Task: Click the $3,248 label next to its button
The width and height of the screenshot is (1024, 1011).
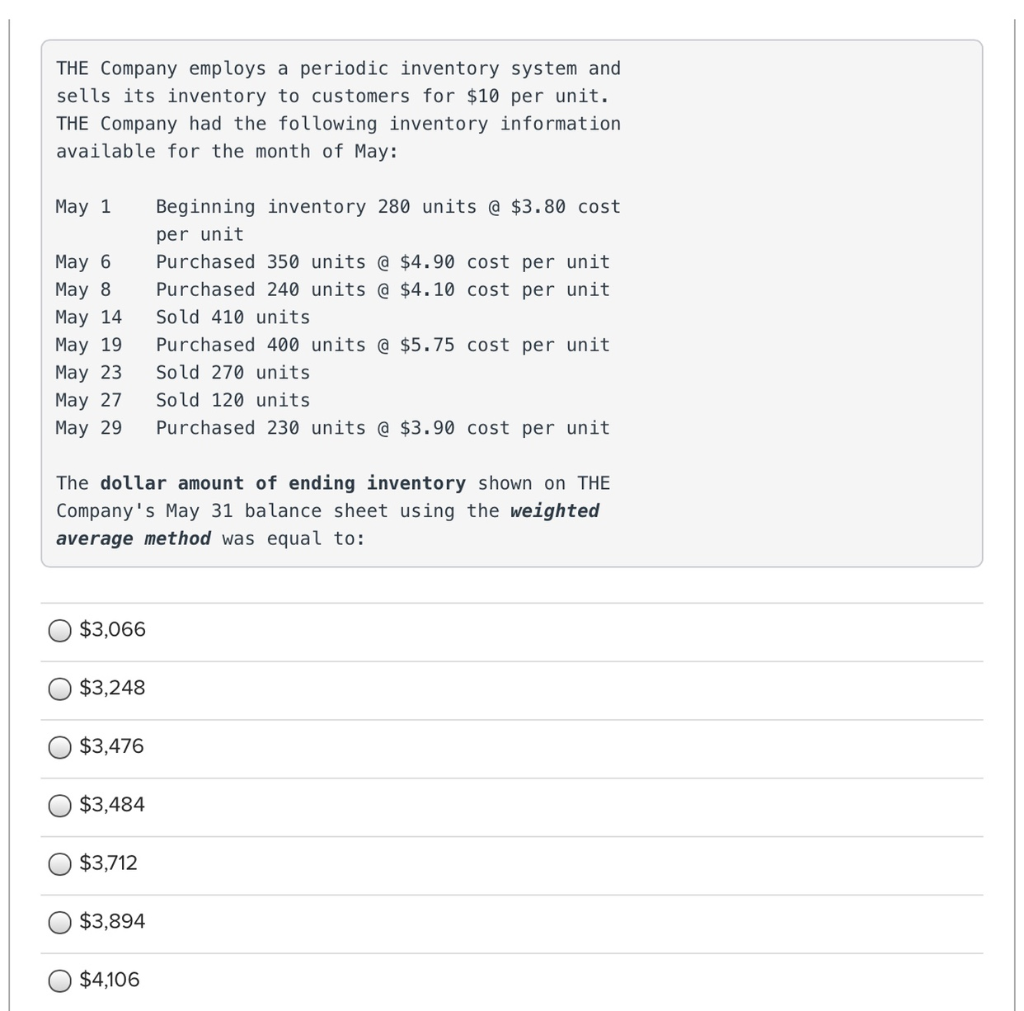Action: pyautogui.click(x=110, y=688)
